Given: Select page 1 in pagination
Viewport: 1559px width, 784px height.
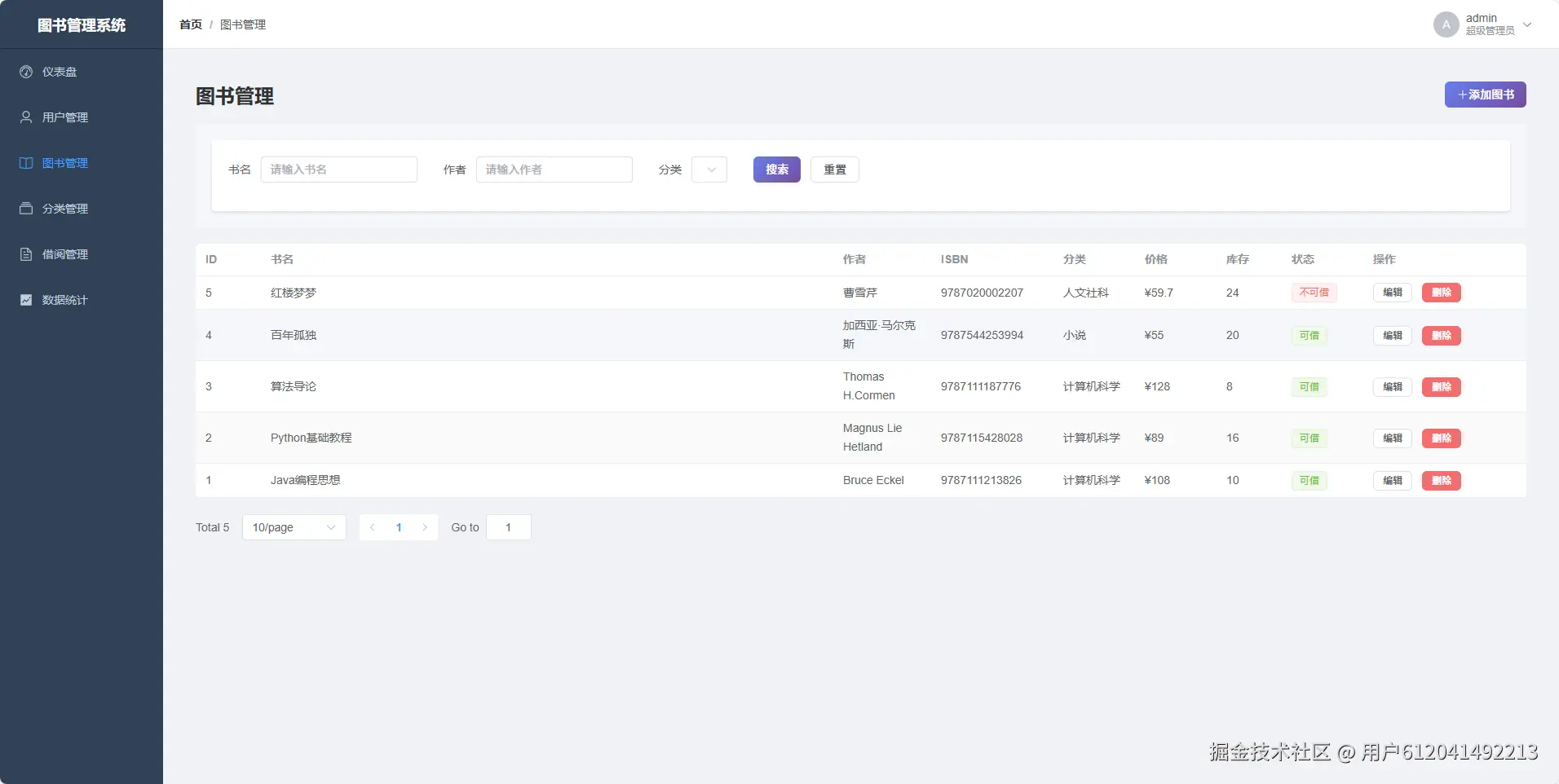Looking at the screenshot, I should click(x=399, y=527).
